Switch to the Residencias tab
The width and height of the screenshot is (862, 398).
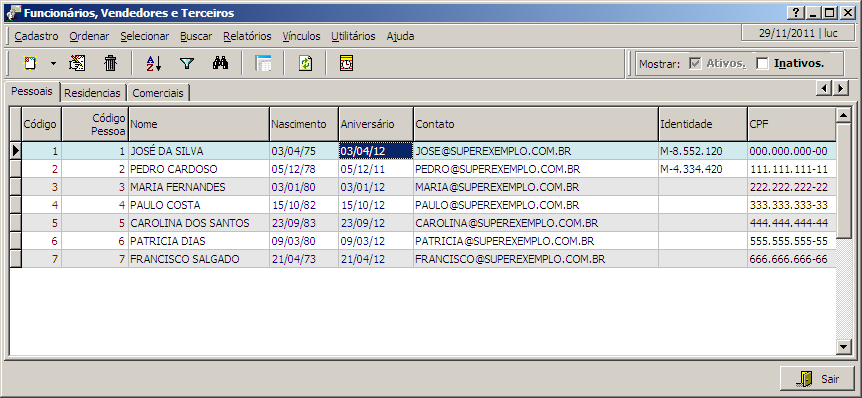point(92,93)
